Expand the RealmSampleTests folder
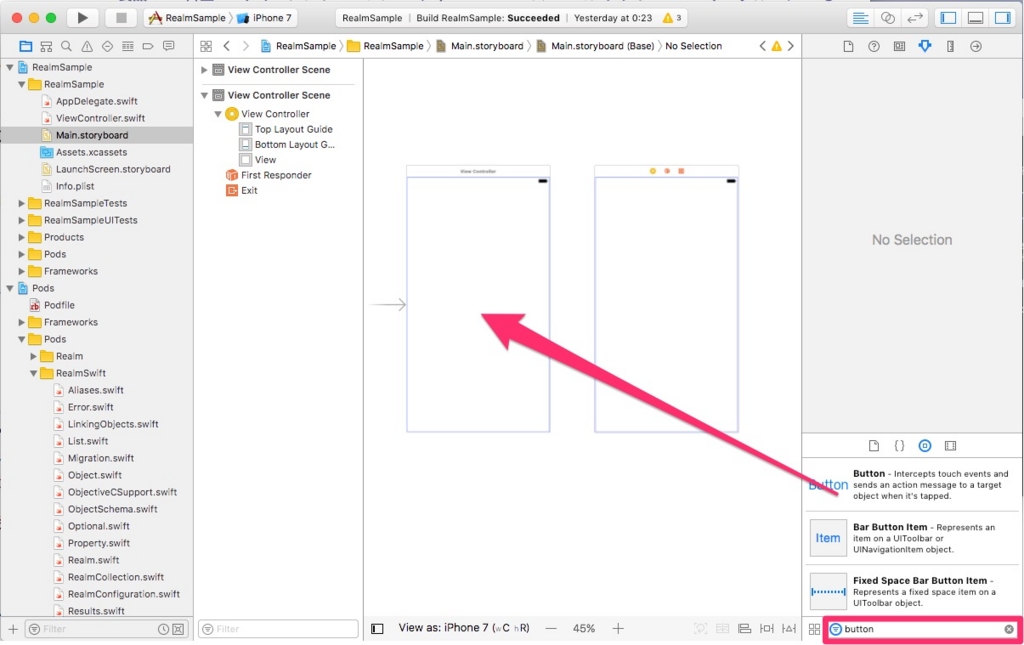 22,203
